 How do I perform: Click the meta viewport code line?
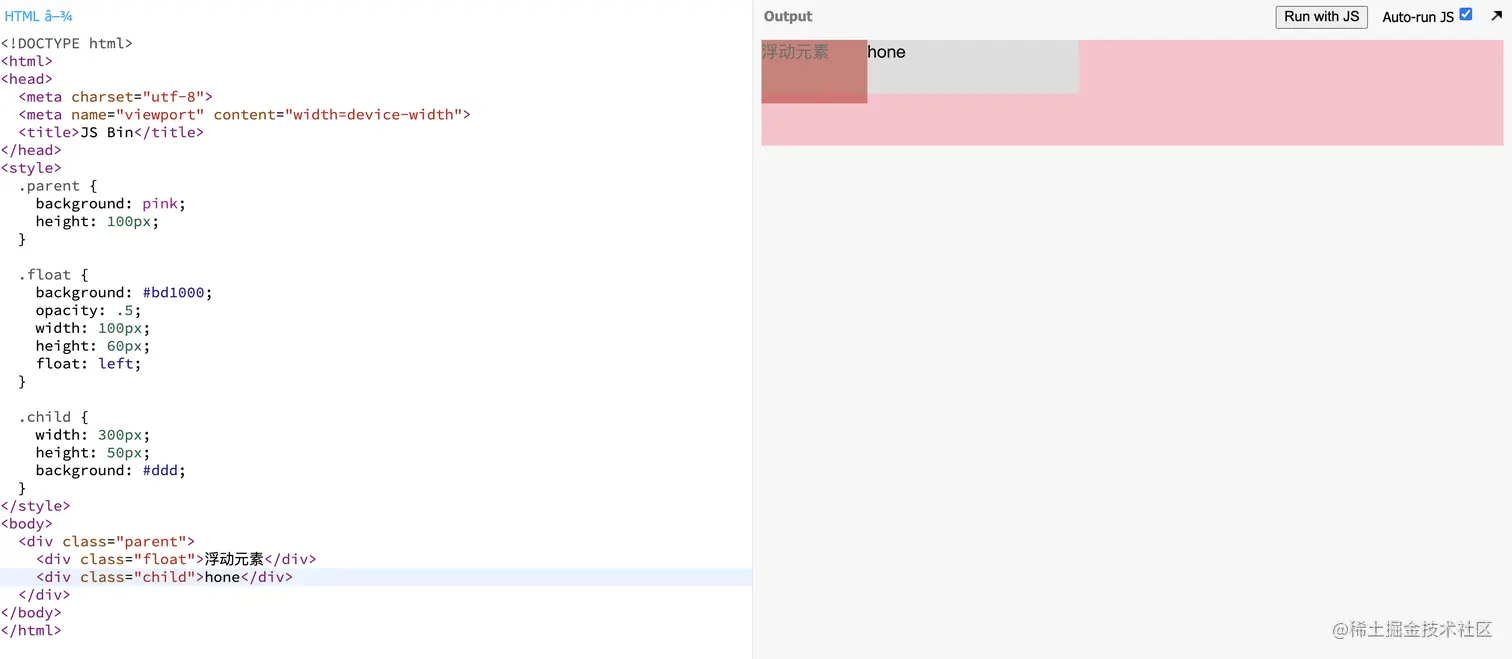pyautogui.click(x=244, y=115)
